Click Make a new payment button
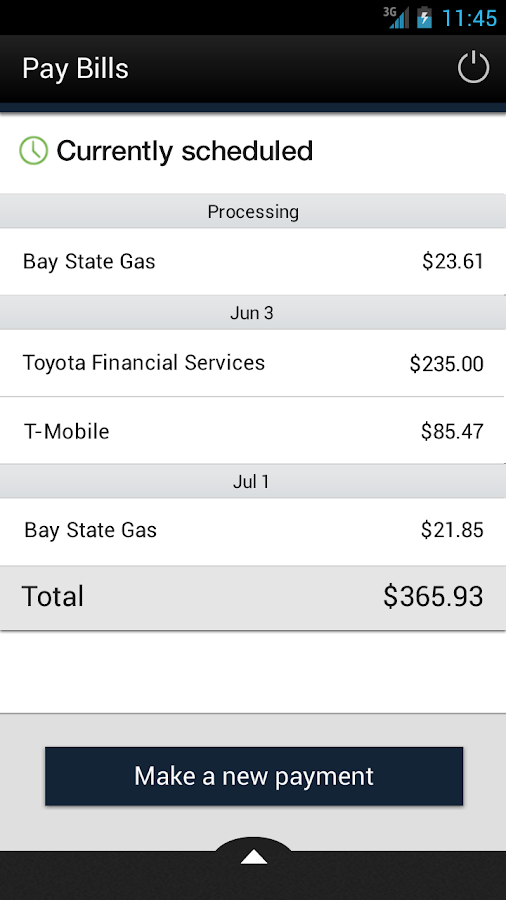The height and width of the screenshot is (900, 506). pyautogui.click(x=254, y=776)
